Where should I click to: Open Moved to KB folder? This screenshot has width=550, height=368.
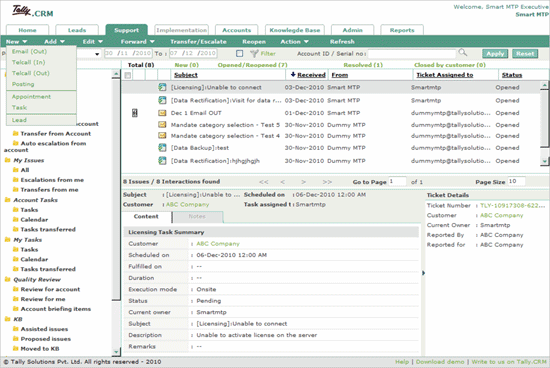(36, 349)
